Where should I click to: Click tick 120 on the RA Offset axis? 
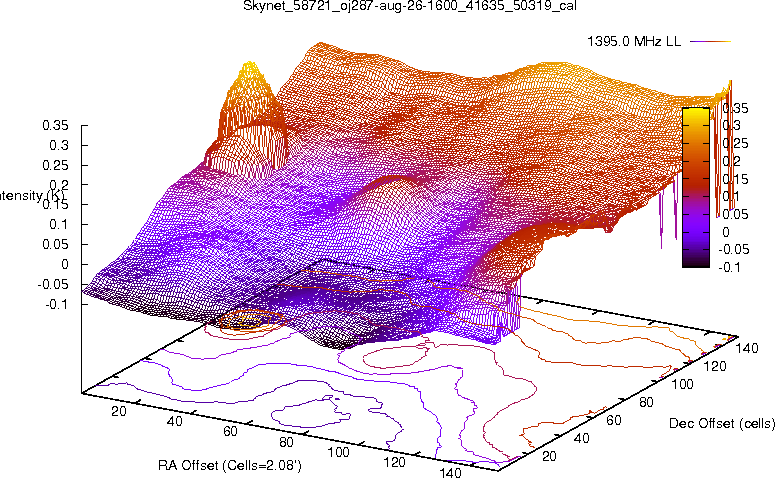[394, 462]
